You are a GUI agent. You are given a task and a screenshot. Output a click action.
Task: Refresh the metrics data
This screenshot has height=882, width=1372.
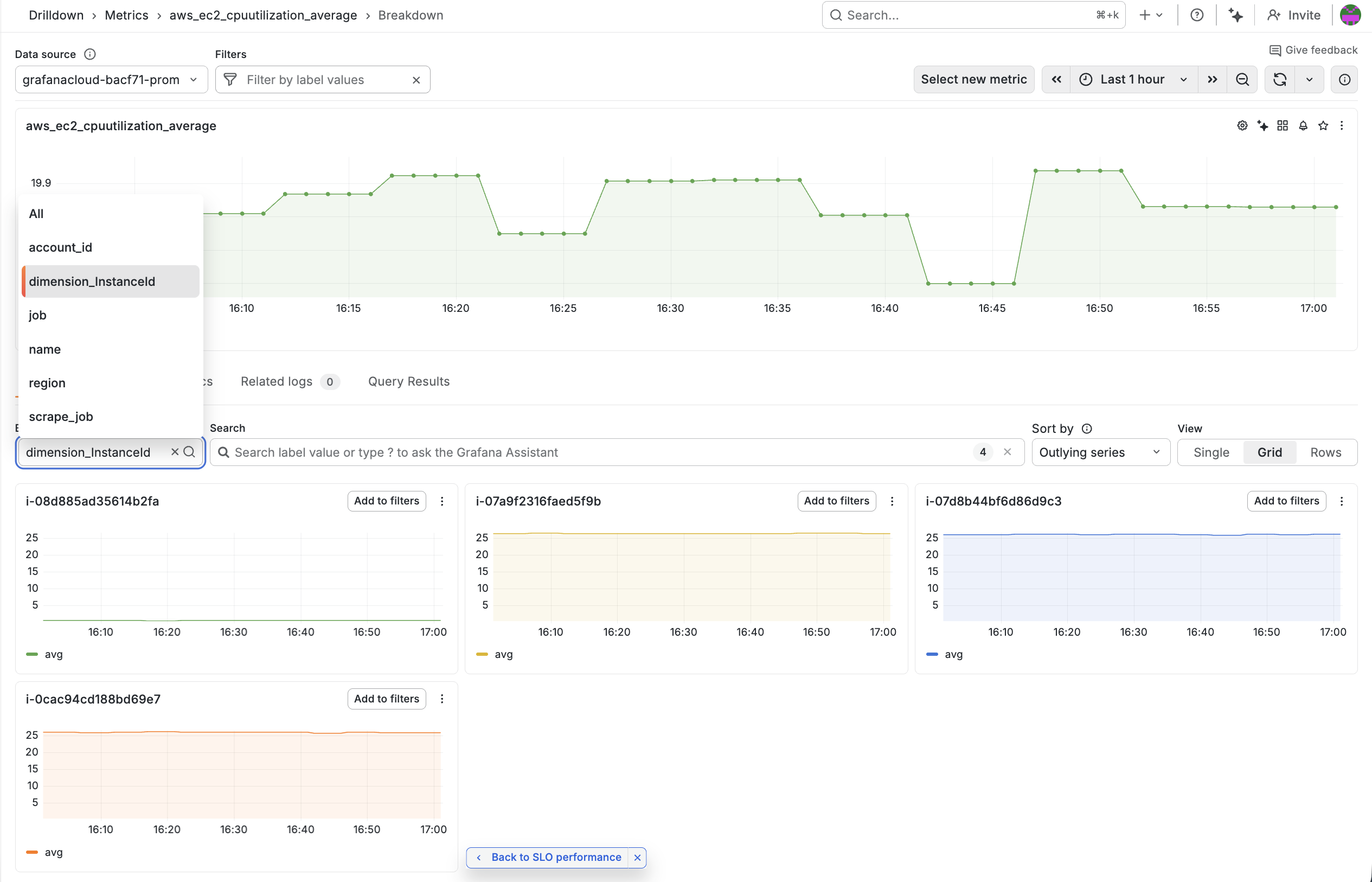[1280, 80]
